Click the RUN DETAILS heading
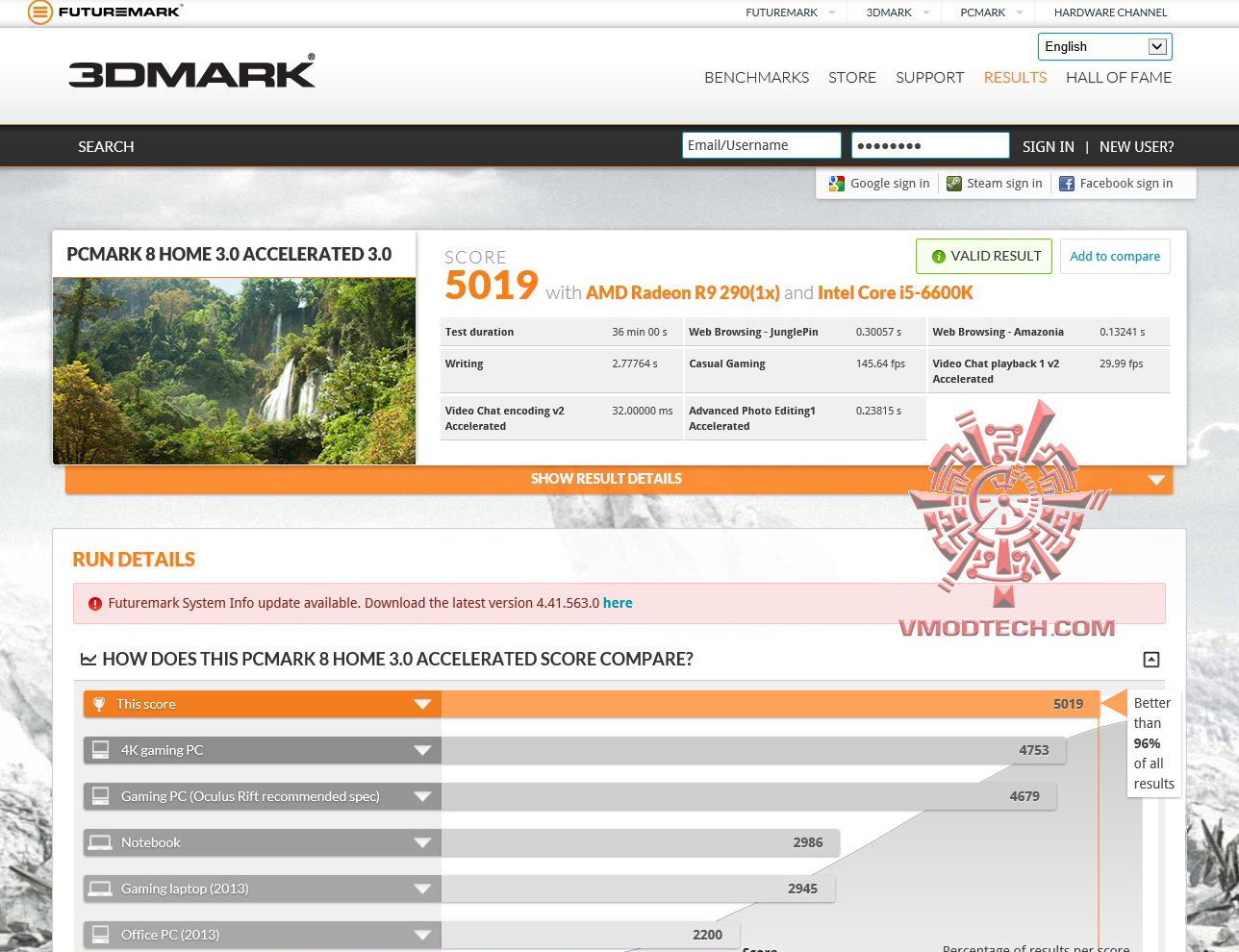Image resolution: width=1239 pixels, height=952 pixels. tap(134, 561)
